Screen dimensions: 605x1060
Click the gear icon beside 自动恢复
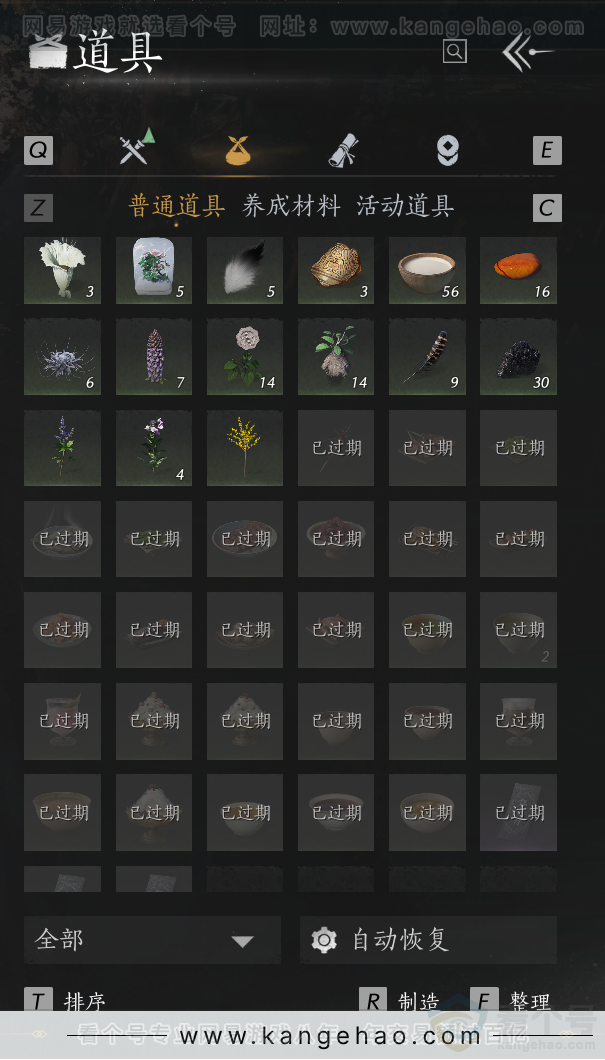(x=324, y=940)
